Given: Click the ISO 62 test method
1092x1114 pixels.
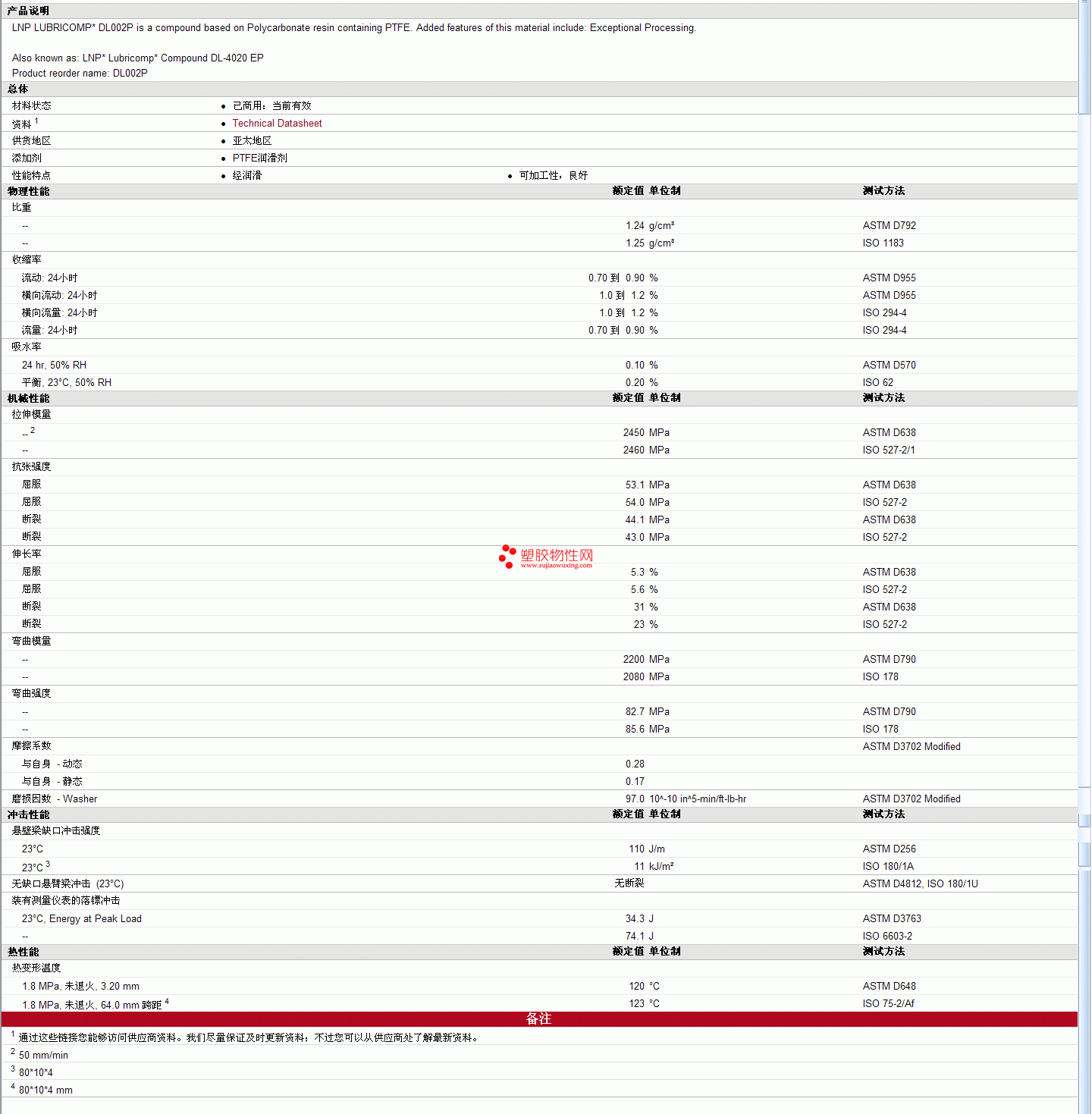Looking at the screenshot, I should pyautogui.click(x=877, y=382).
